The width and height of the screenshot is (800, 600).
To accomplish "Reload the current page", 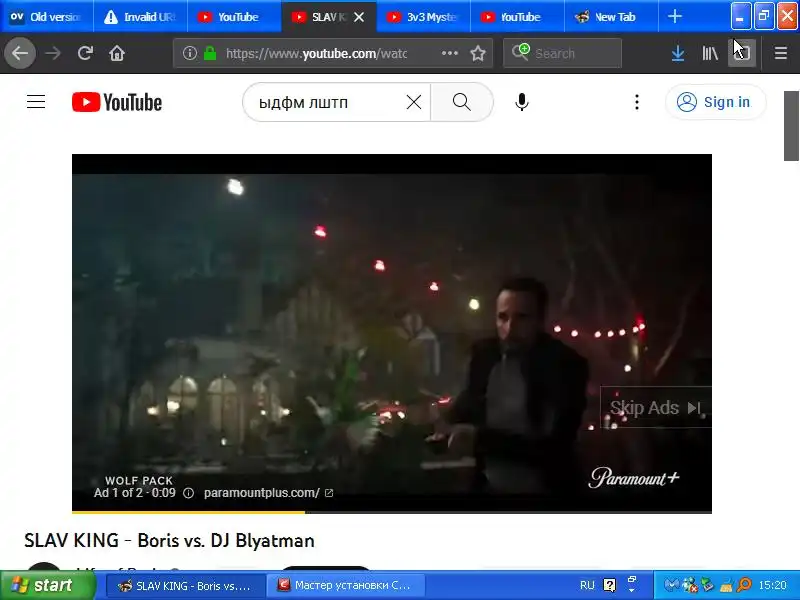I will pyautogui.click(x=85, y=53).
